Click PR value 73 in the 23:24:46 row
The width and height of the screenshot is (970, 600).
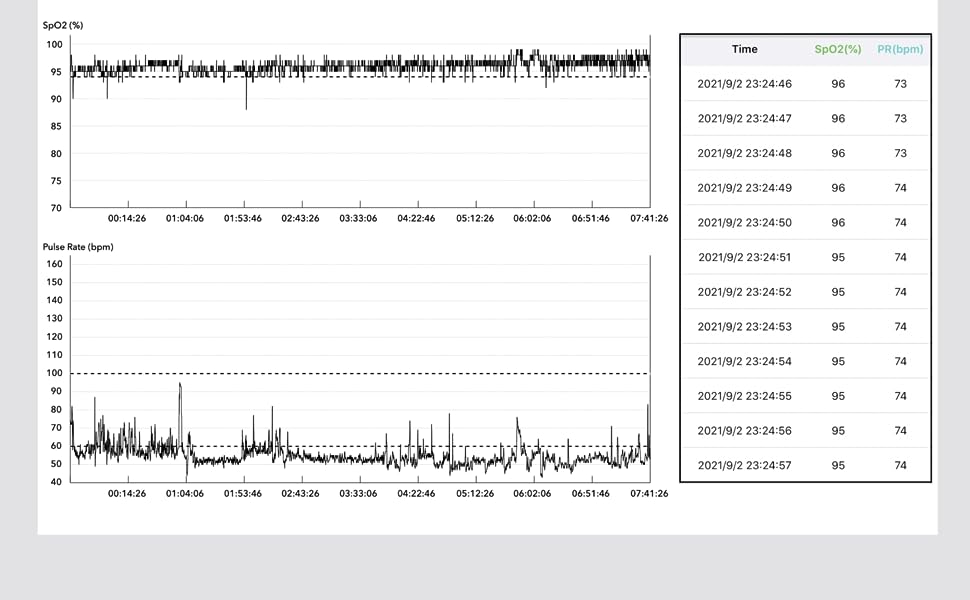coord(900,84)
